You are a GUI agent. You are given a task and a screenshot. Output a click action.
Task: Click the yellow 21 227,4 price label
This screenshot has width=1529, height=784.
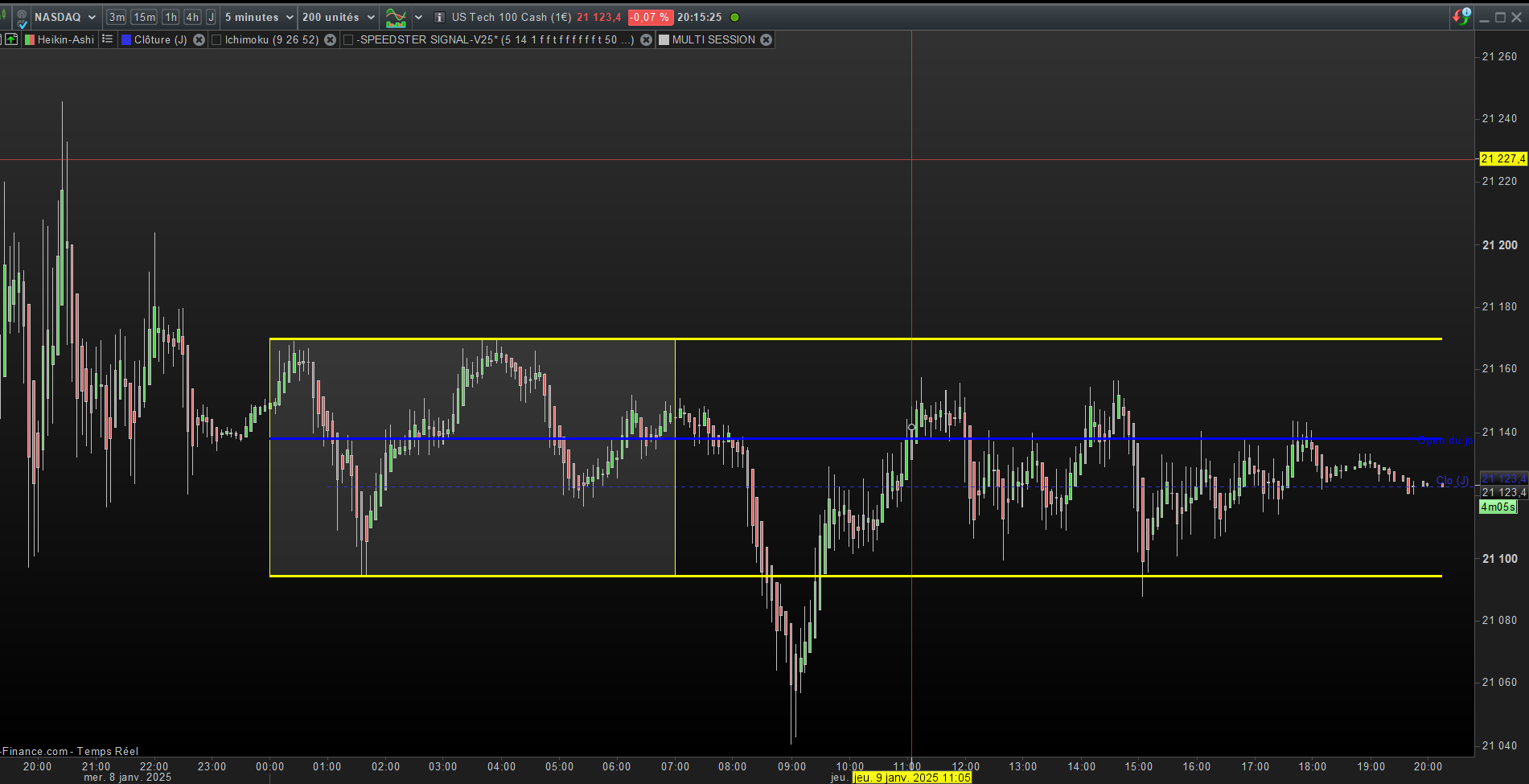click(1503, 158)
